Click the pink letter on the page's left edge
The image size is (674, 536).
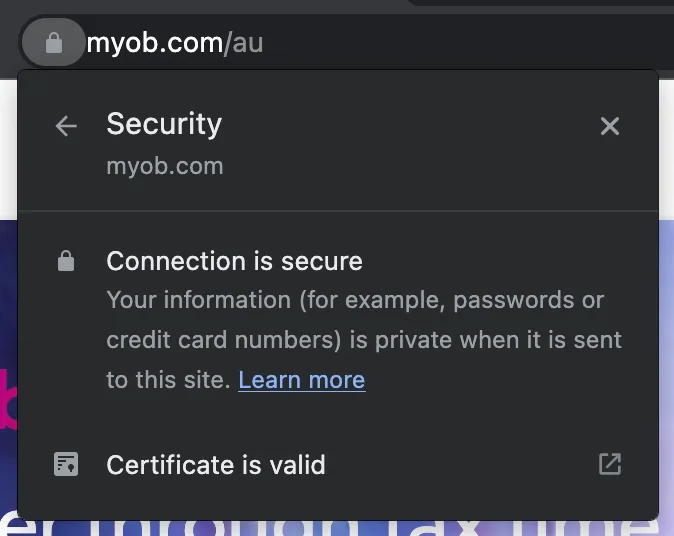point(8,399)
